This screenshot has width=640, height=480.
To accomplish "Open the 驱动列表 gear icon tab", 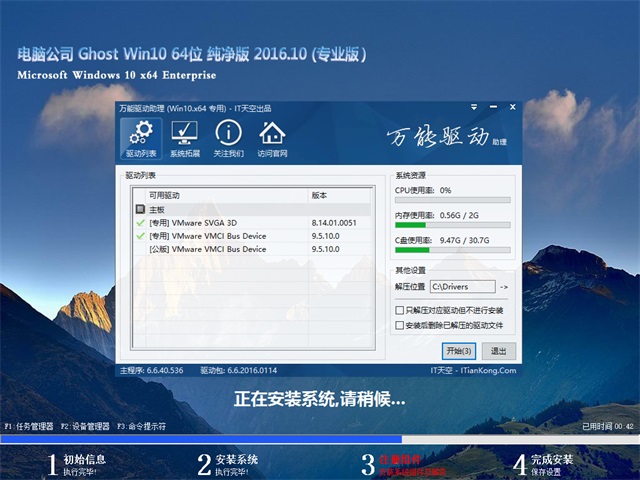I will point(141,139).
